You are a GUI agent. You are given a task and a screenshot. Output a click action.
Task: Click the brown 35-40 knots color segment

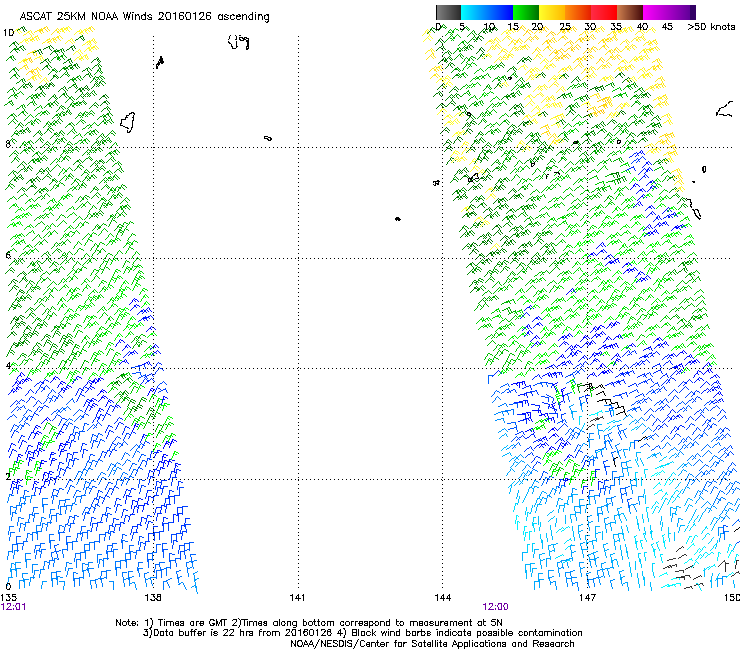[630, 12]
